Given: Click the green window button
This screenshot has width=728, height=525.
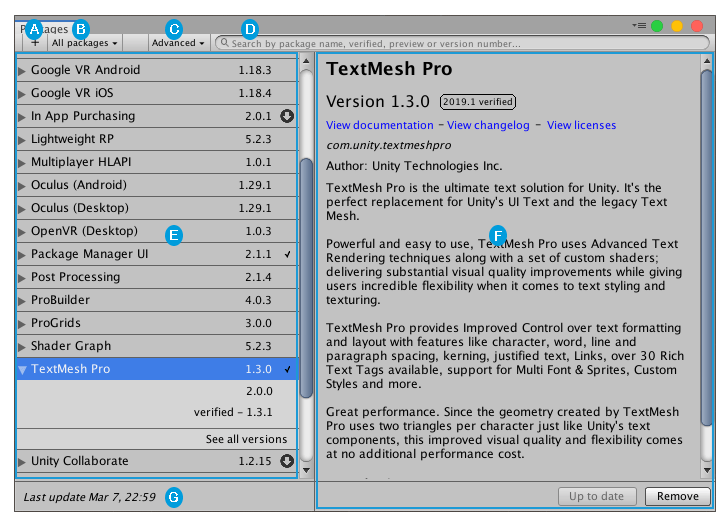Looking at the screenshot, I should (x=657, y=26).
